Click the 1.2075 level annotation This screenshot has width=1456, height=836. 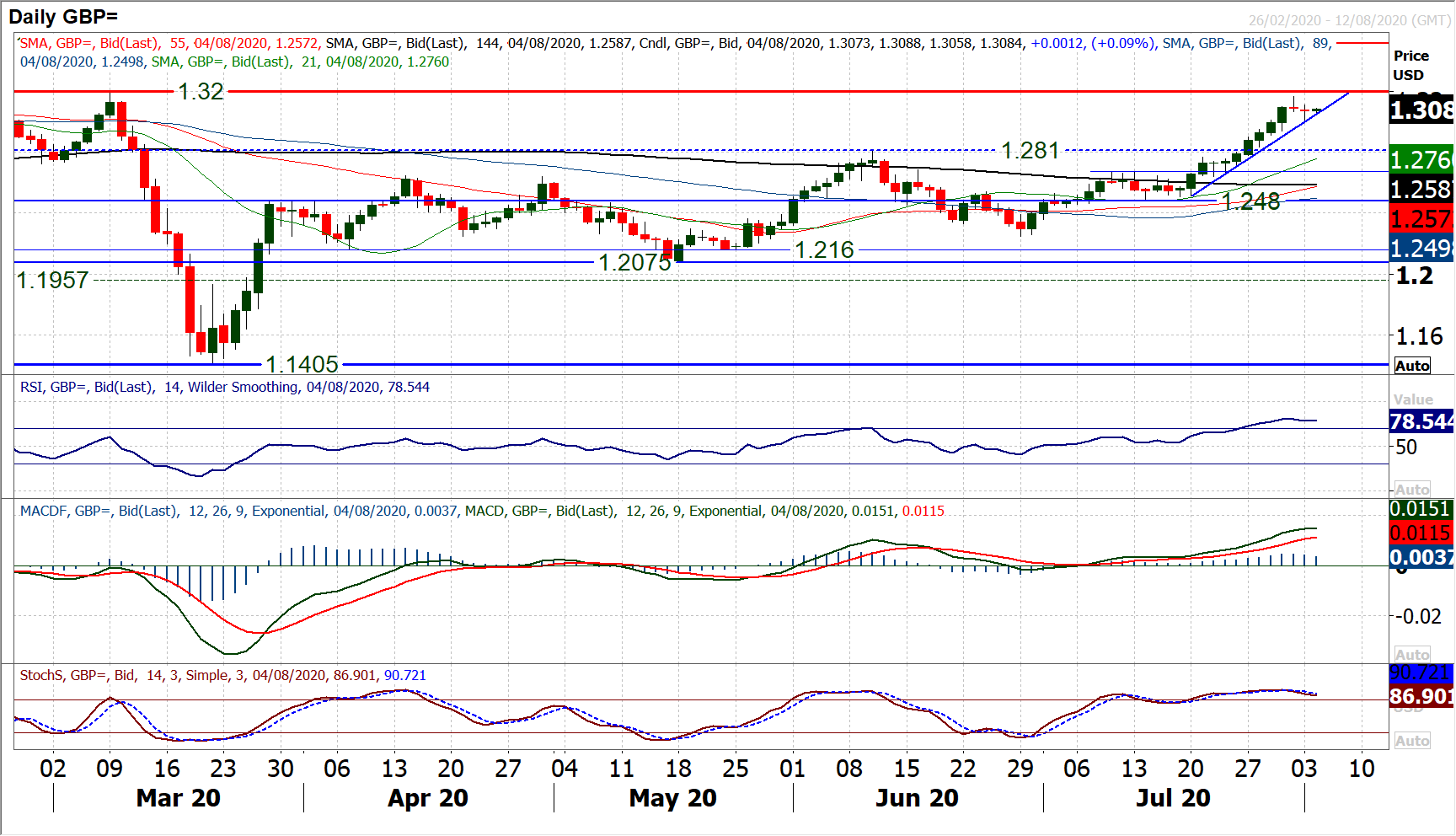pyautogui.click(x=634, y=263)
